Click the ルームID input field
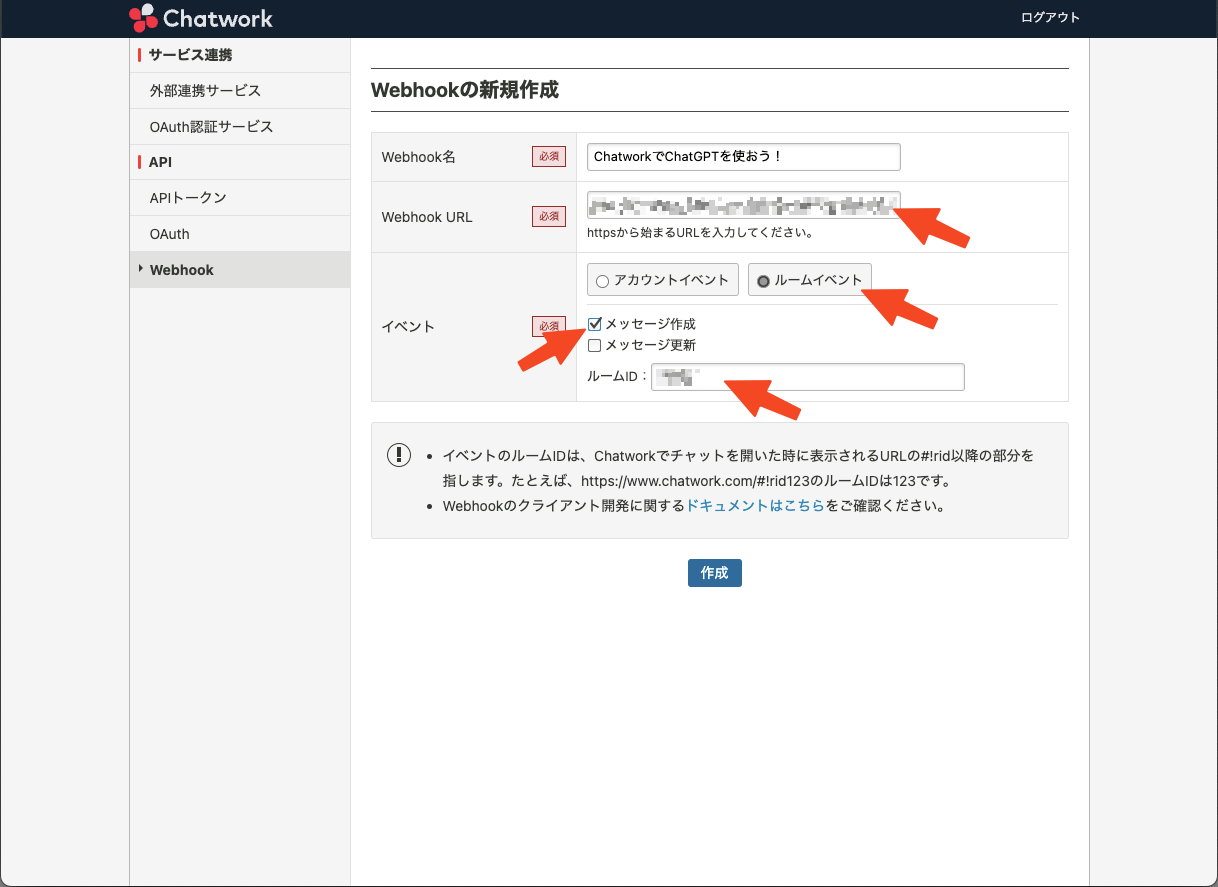Viewport: 1218px width, 887px height. click(808, 377)
